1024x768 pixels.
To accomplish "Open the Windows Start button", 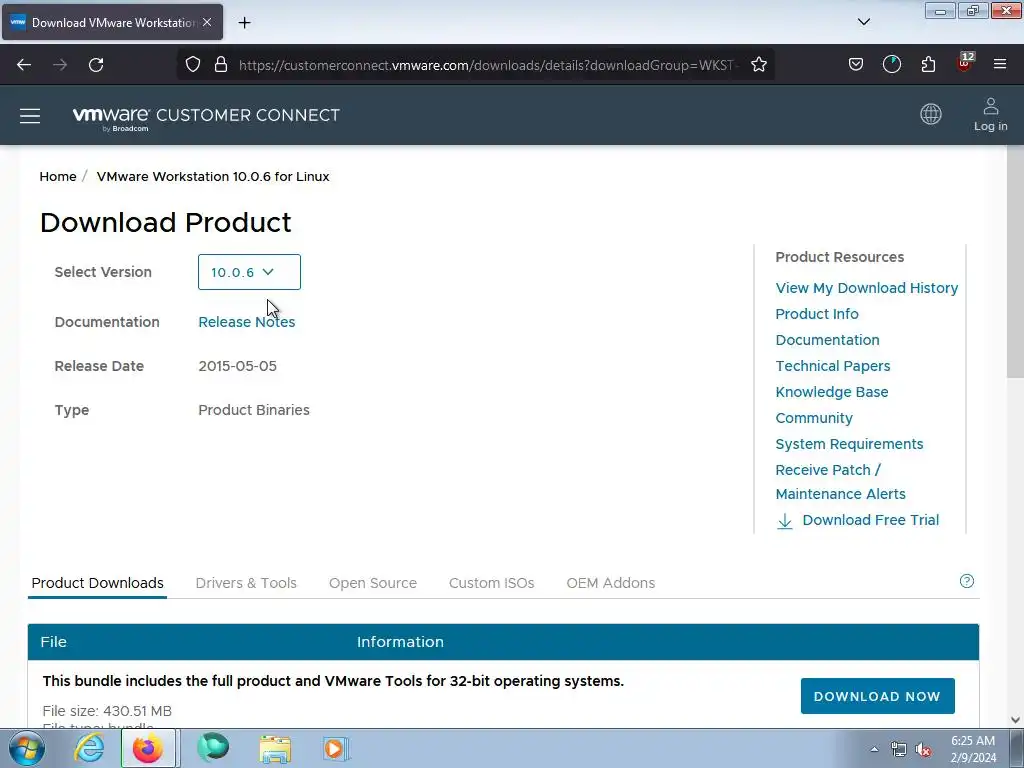I will point(27,748).
